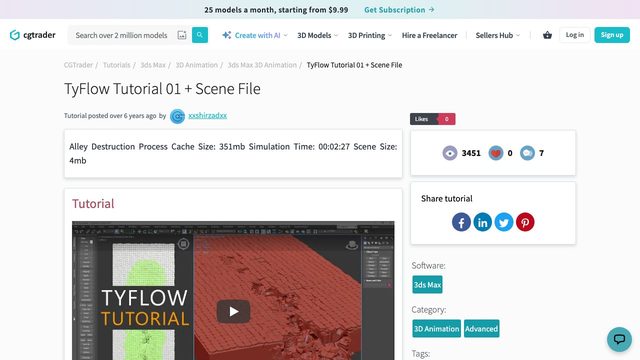Open Hire a Freelancer page
Image resolution: width=640 pixels, height=360 pixels.
click(x=429, y=36)
